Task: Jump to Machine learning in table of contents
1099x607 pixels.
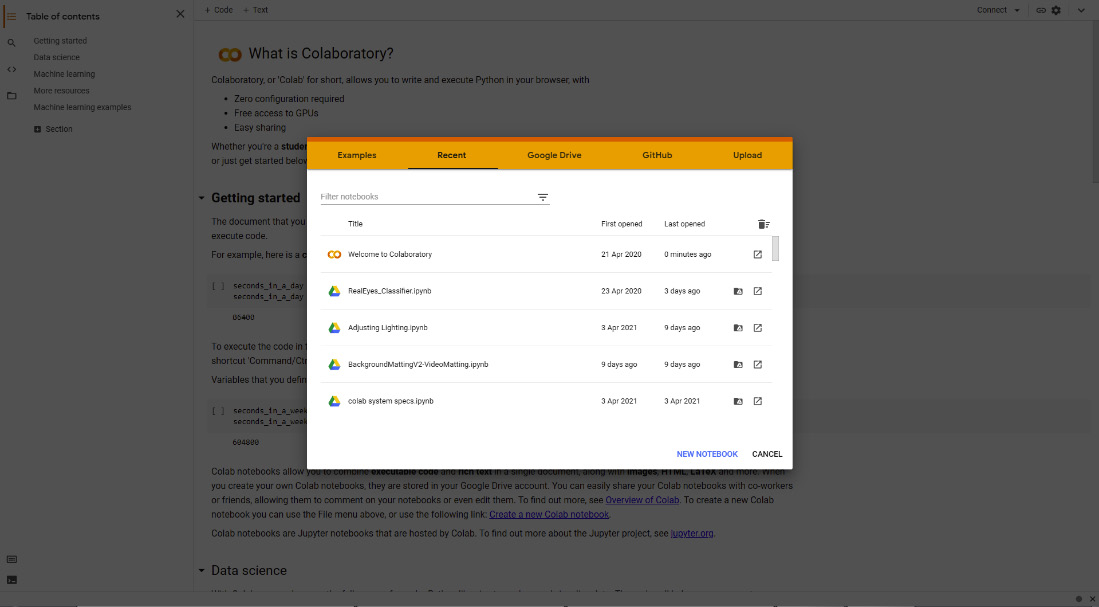Action: pos(64,74)
